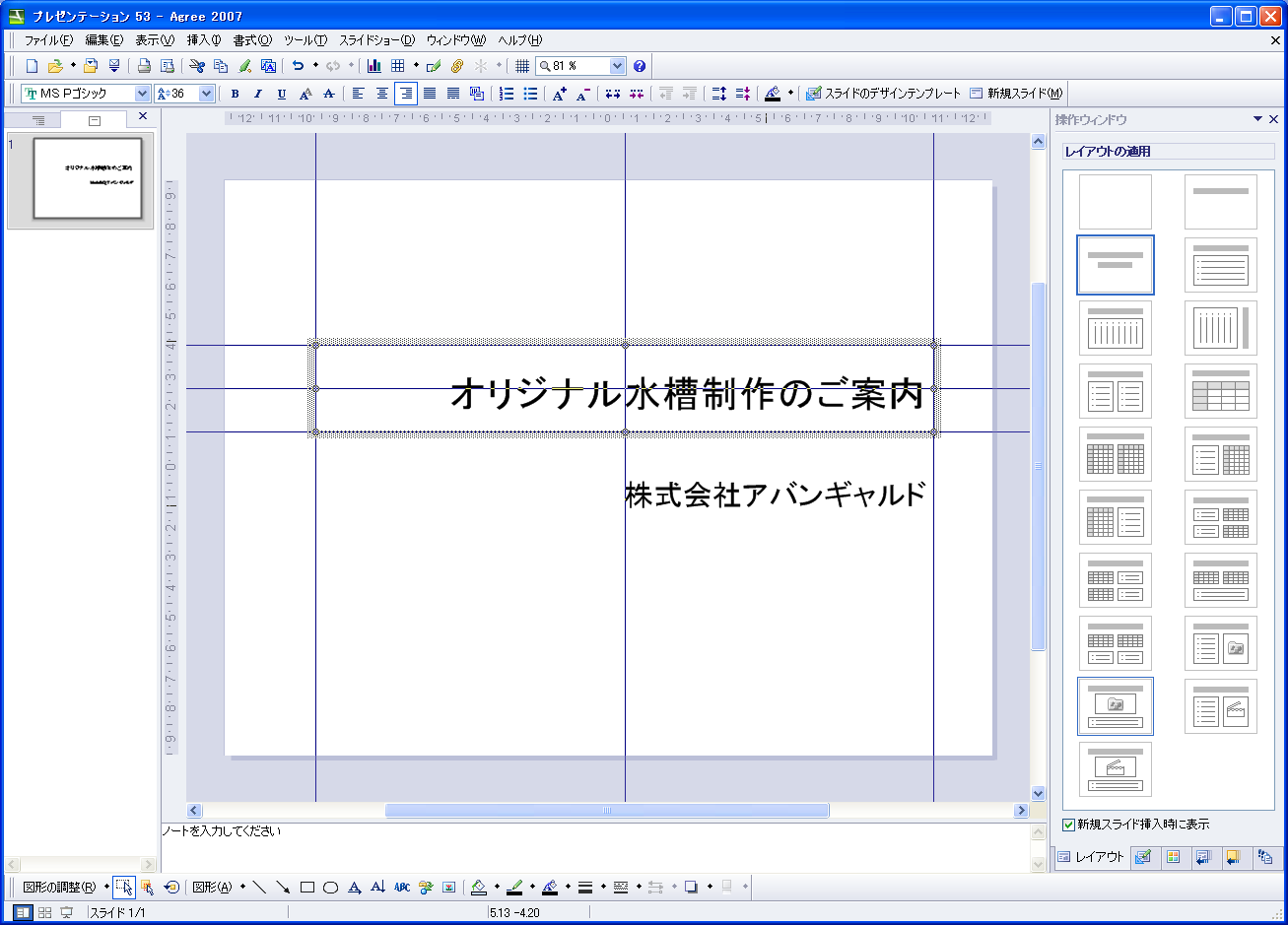
Task: Toggle italic formatting
Action: click(258, 94)
